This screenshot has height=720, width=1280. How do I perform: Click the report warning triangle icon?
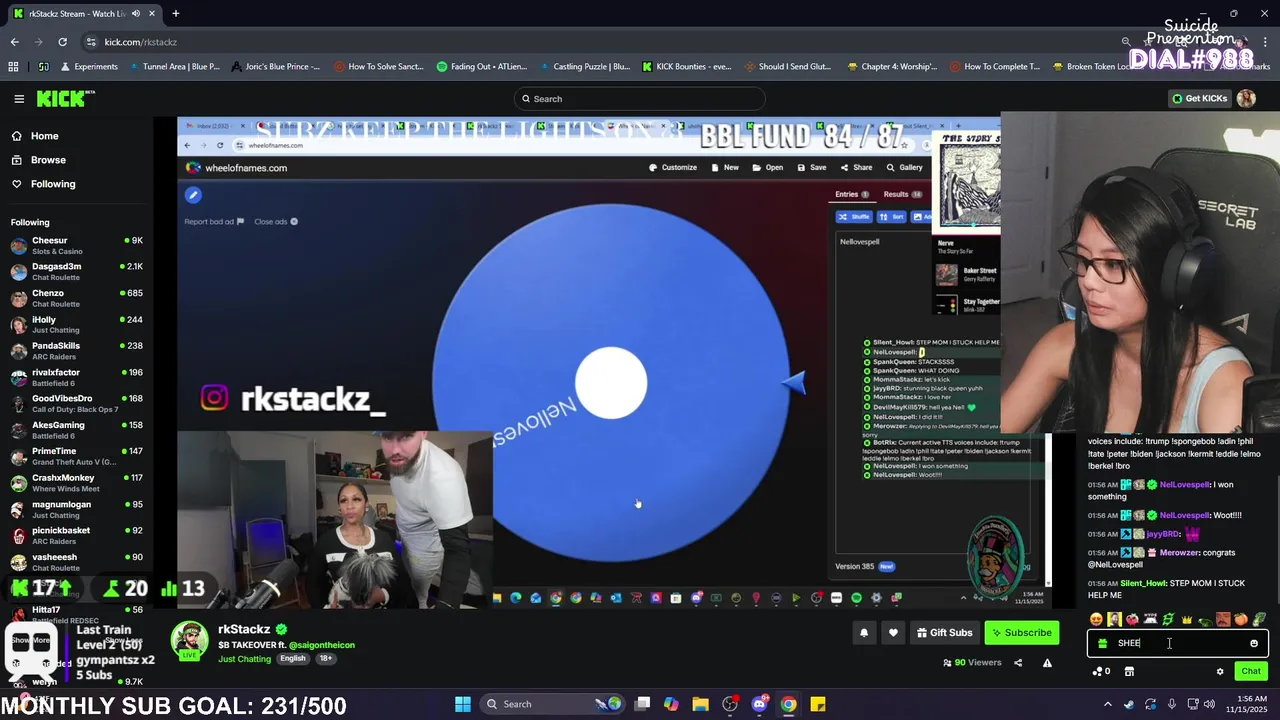(x=1047, y=662)
